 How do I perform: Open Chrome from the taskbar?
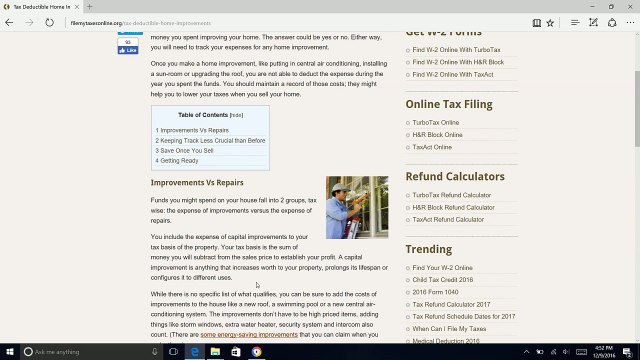pyautogui.click(x=256, y=351)
